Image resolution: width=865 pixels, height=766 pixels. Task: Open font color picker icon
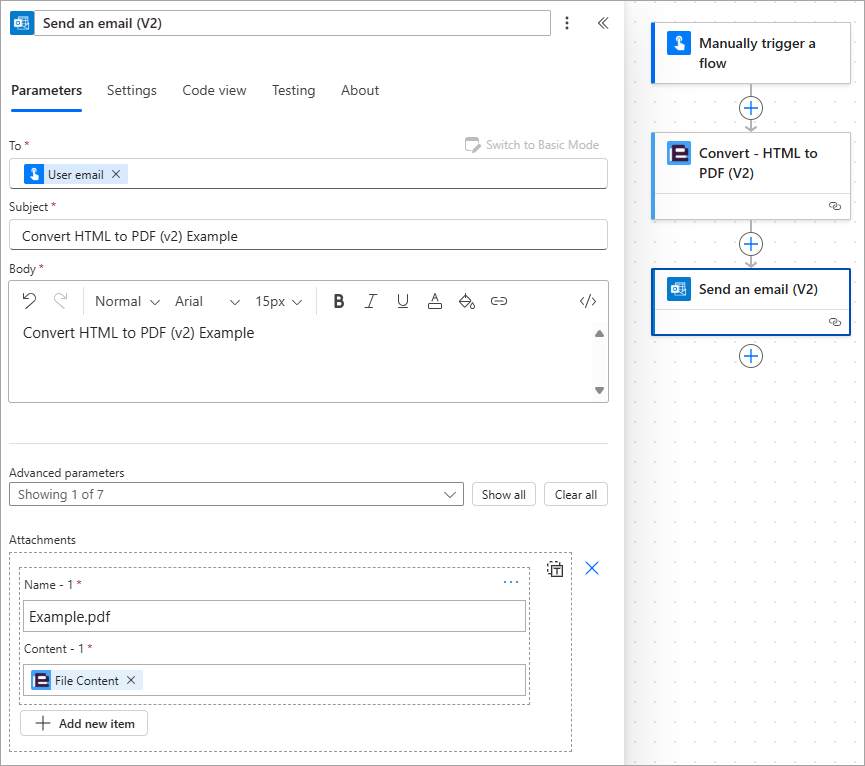435,301
